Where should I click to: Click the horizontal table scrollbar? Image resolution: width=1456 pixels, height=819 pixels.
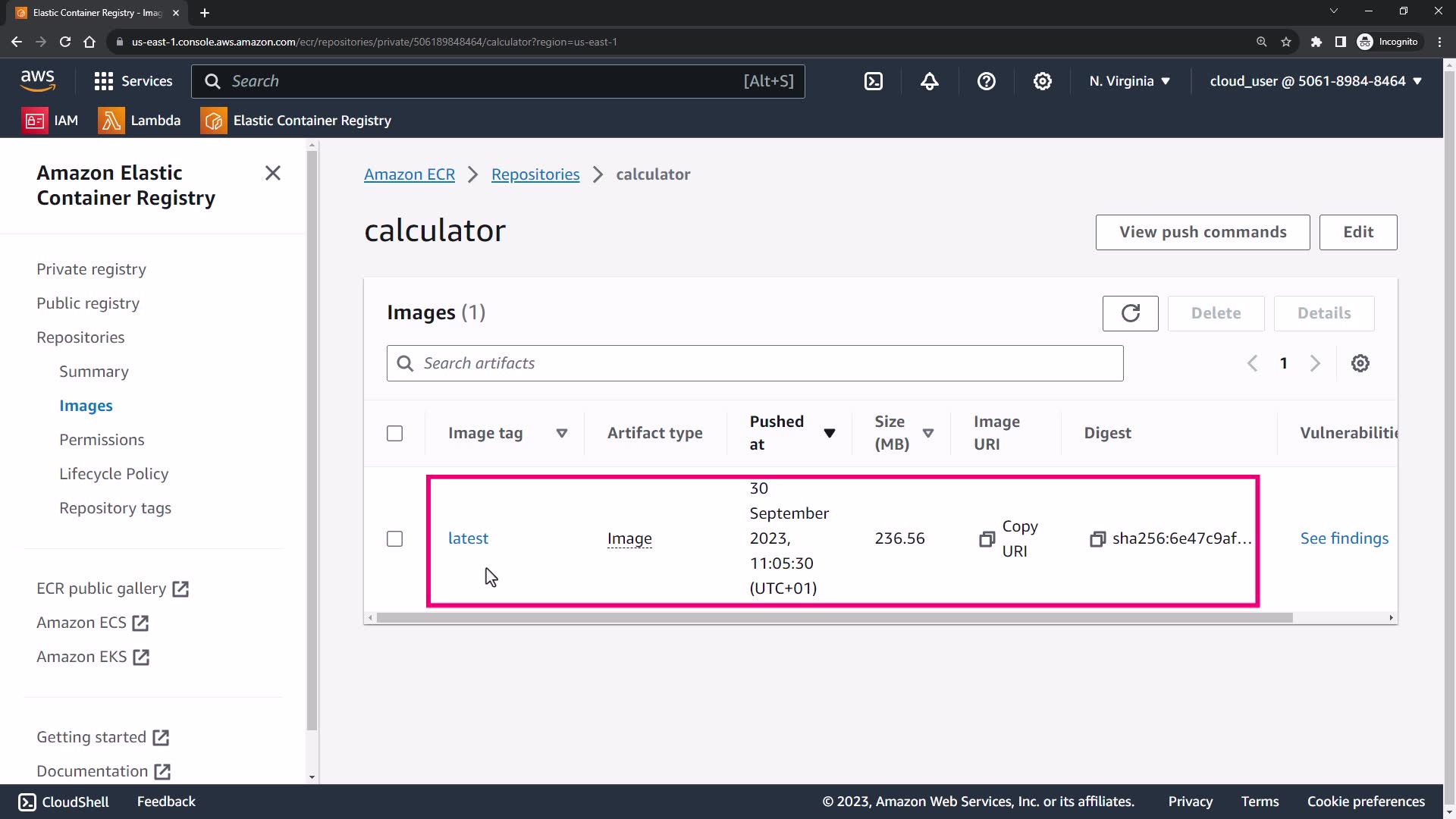point(834,618)
